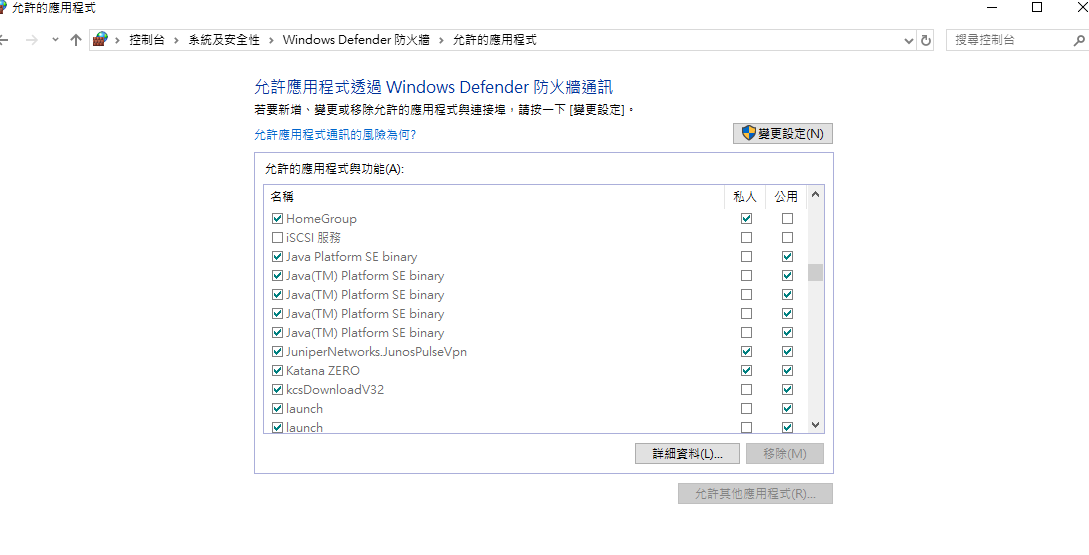The height and width of the screenshot is (555, 1089).
Task: Open 詳細資料(L)... button
Action: pos(686,454)
